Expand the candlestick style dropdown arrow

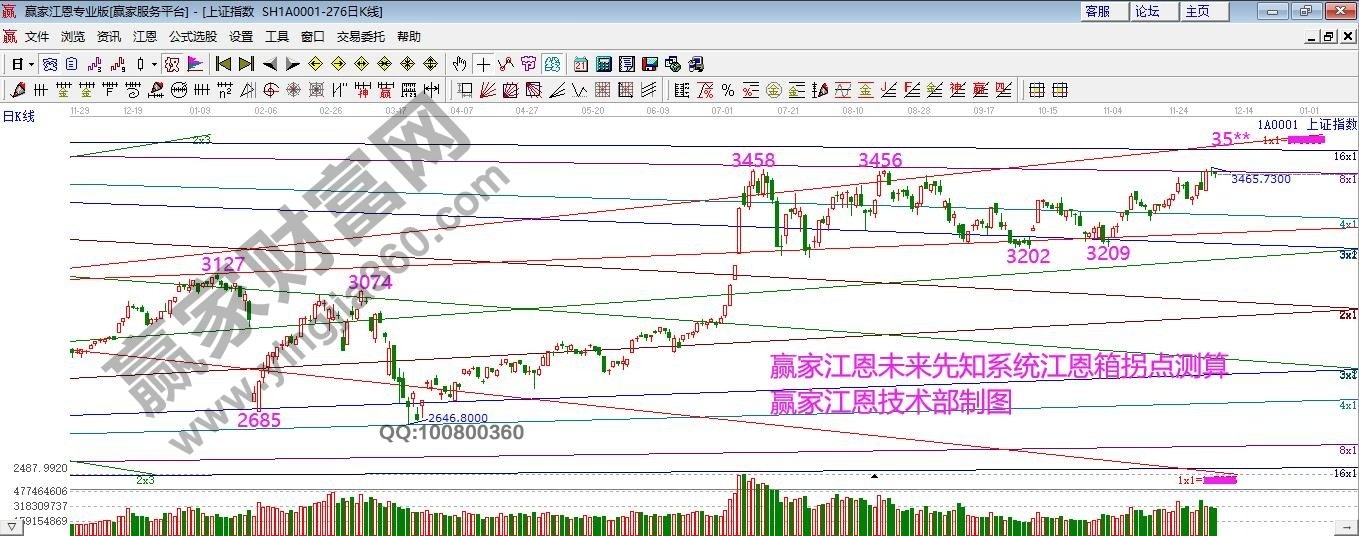click(153, 64)
